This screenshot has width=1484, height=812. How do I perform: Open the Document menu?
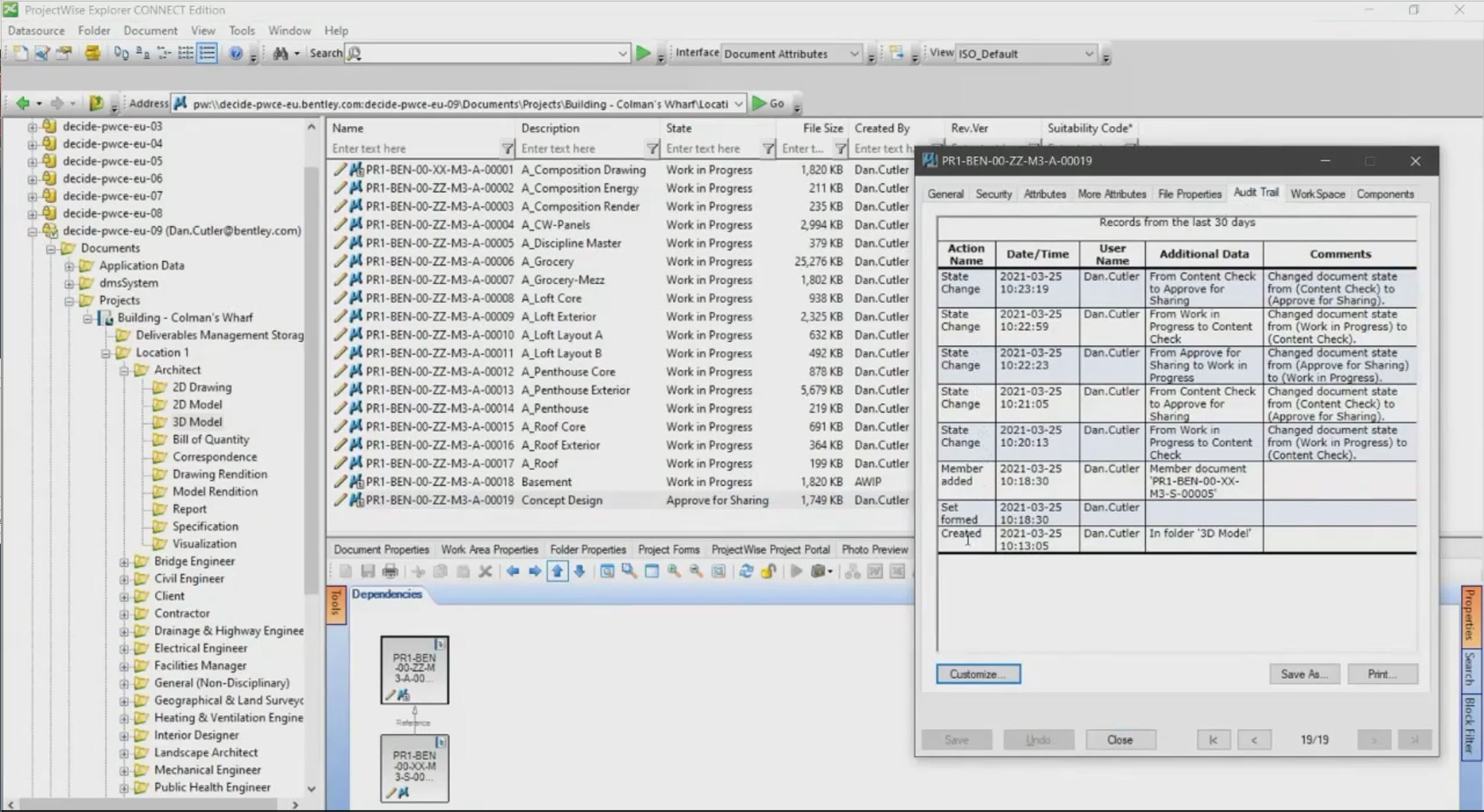(150, 30)
